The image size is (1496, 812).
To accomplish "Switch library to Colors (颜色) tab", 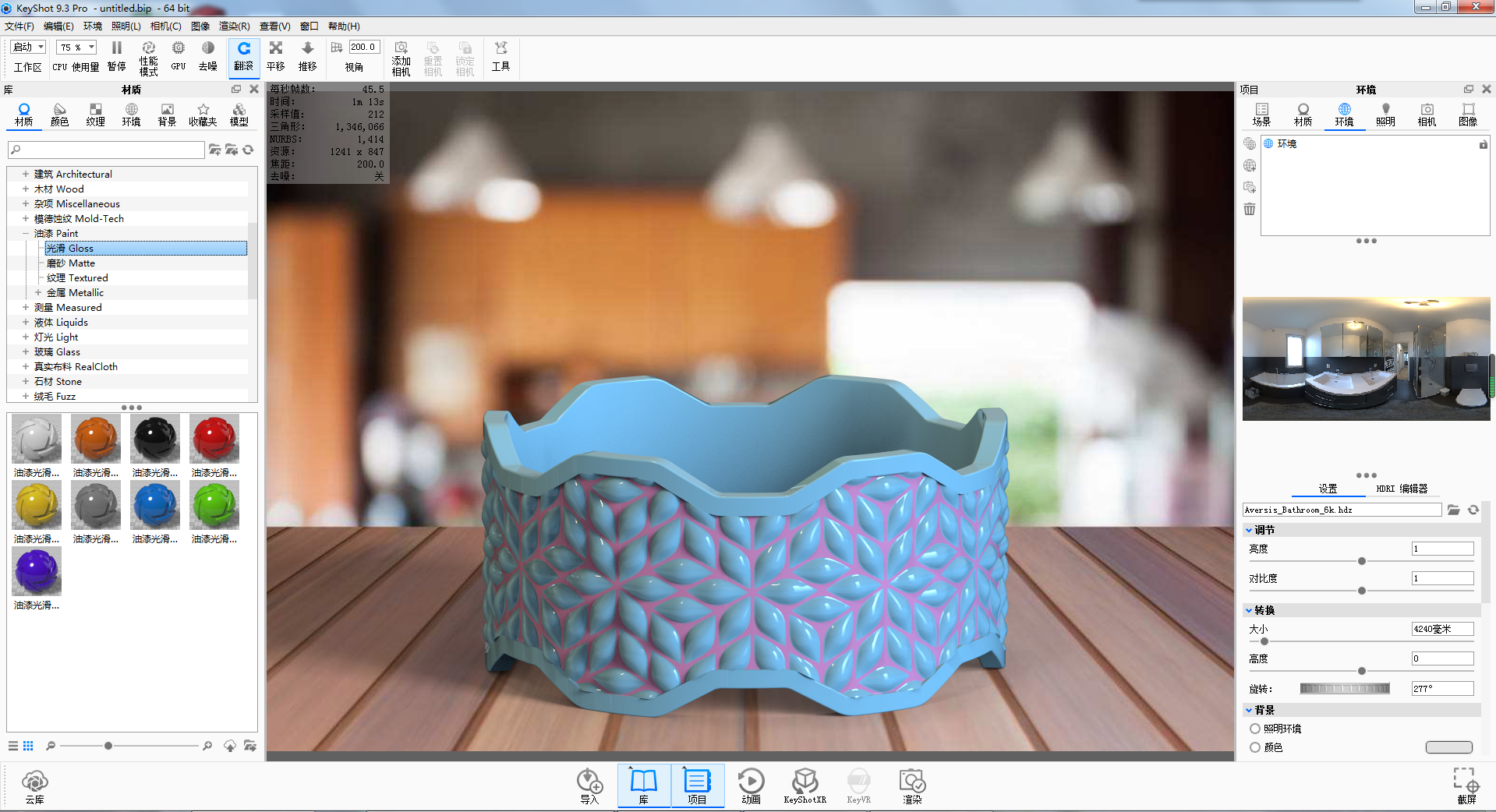I will (60, 115).
